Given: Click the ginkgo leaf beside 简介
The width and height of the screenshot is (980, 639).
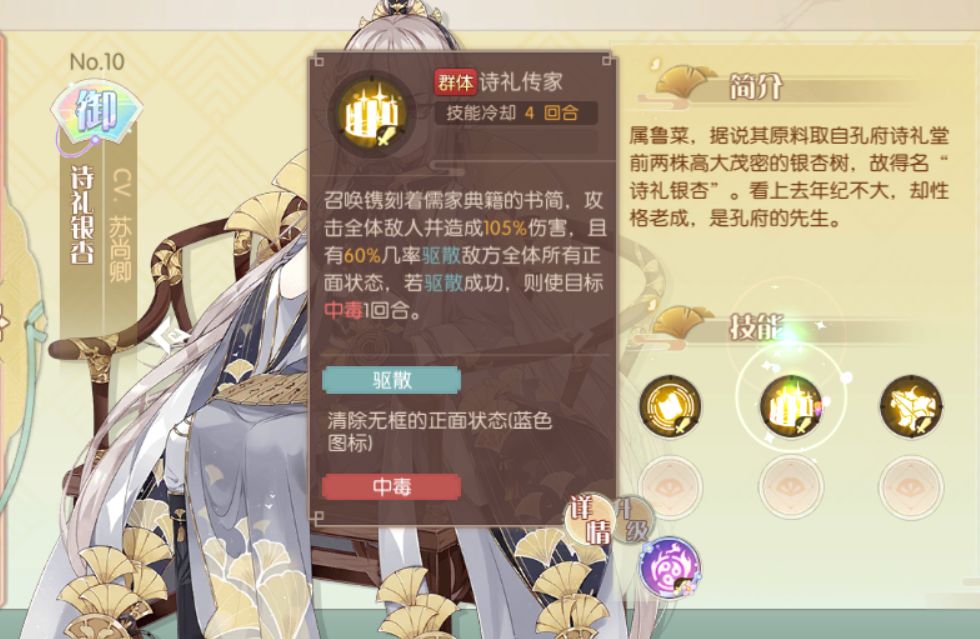Looking at the screenshot, I should 684,83.
